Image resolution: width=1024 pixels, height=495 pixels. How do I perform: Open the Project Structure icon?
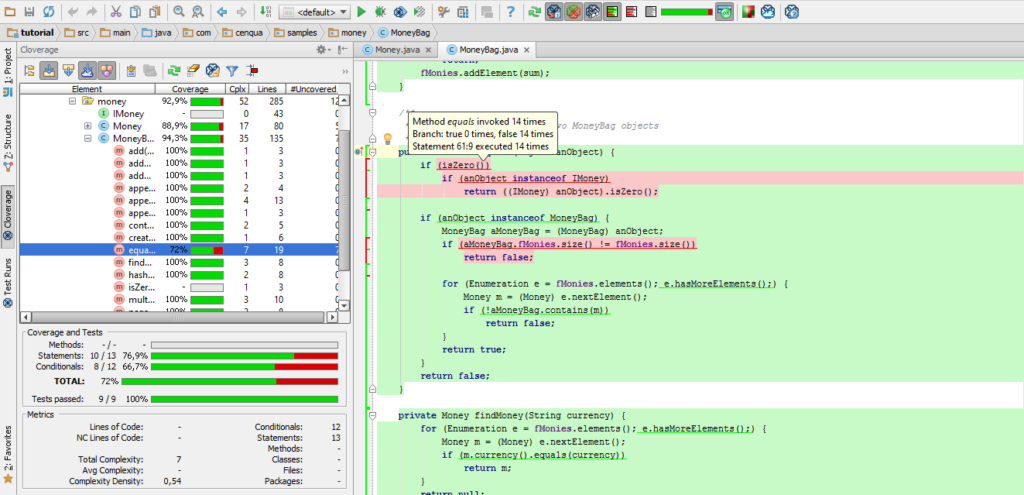(462, 11)
